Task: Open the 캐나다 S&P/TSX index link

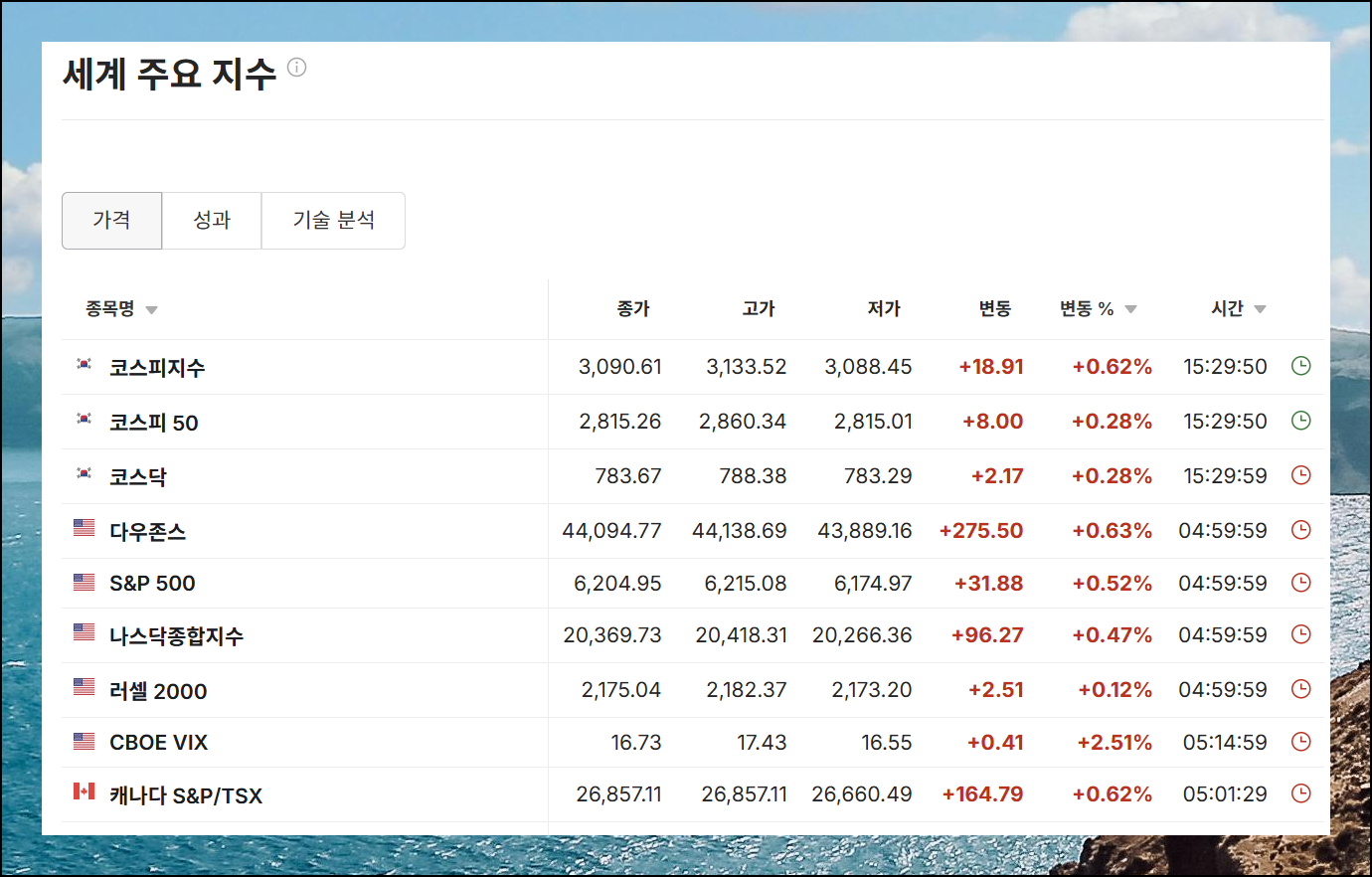Action: [x=186, y=795]
